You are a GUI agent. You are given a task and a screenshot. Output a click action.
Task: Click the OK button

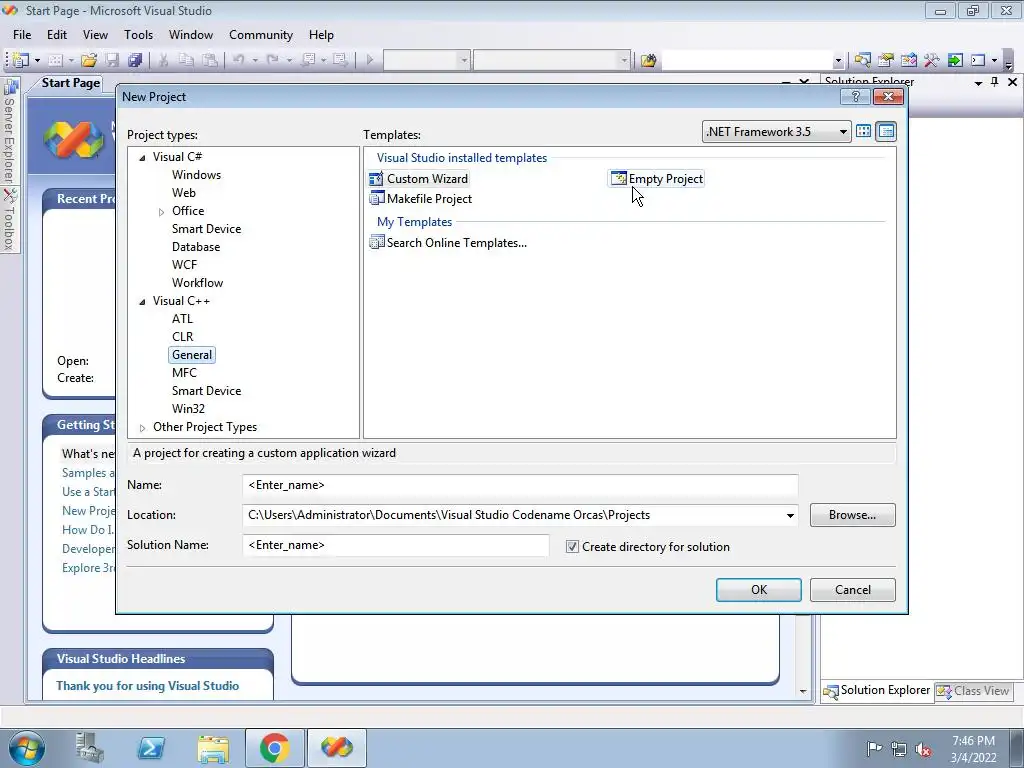[759, 590]
